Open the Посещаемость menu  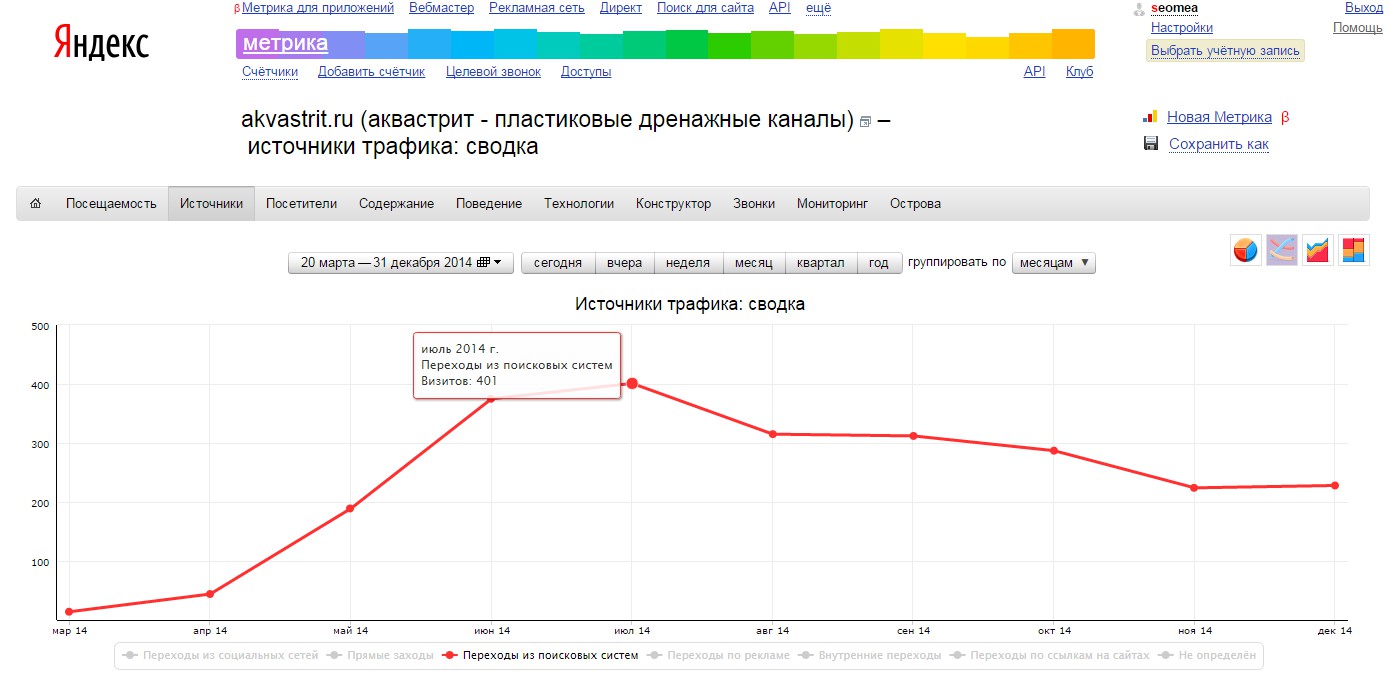[x=111, y=203]
